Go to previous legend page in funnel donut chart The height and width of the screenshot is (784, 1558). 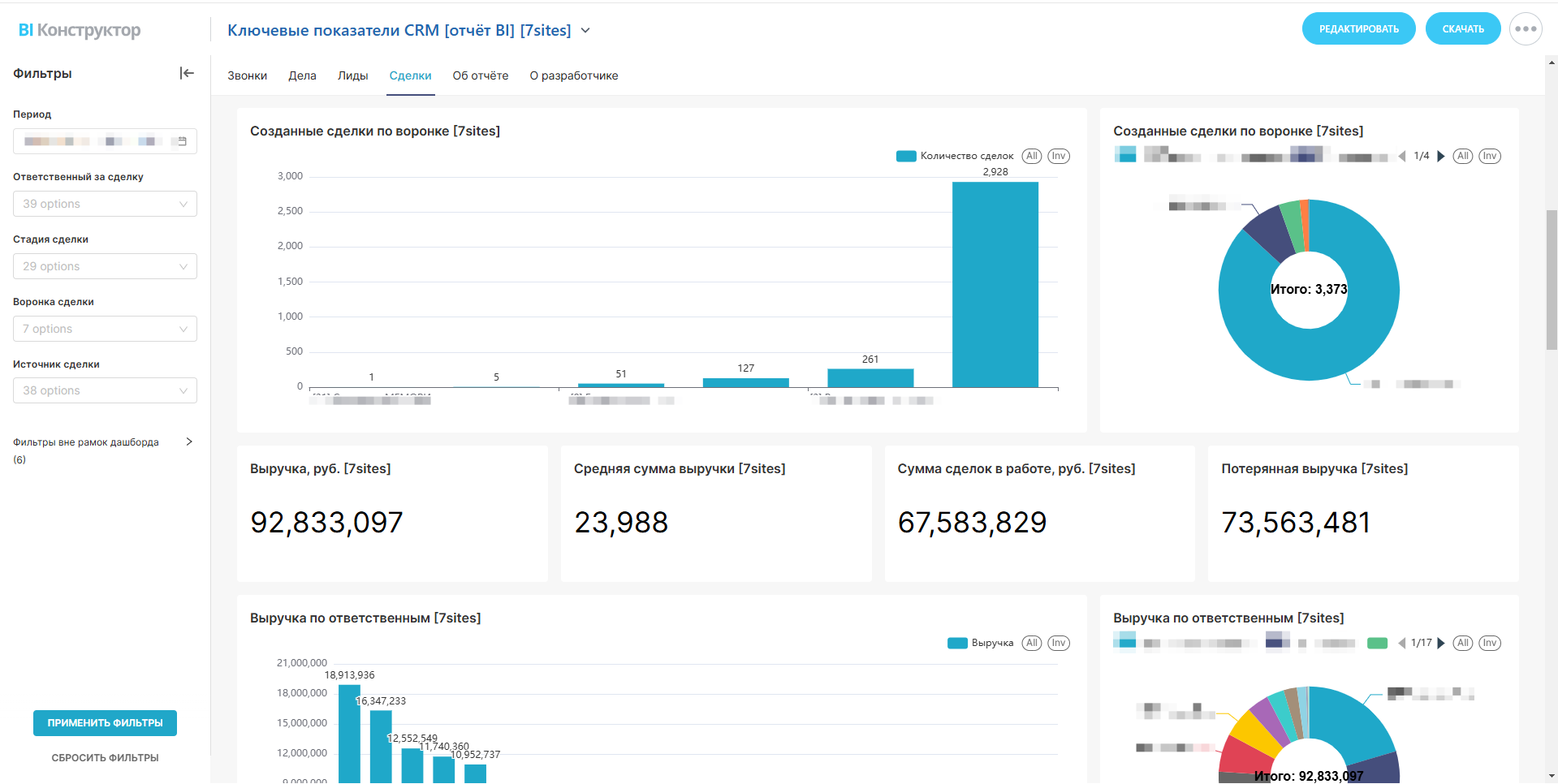coord(1402,156)
